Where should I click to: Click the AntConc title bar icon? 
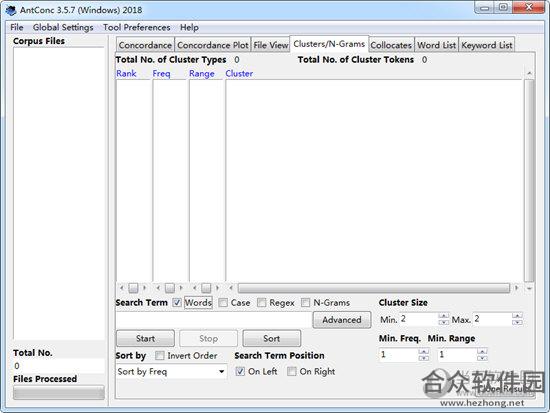pos(11,10)
